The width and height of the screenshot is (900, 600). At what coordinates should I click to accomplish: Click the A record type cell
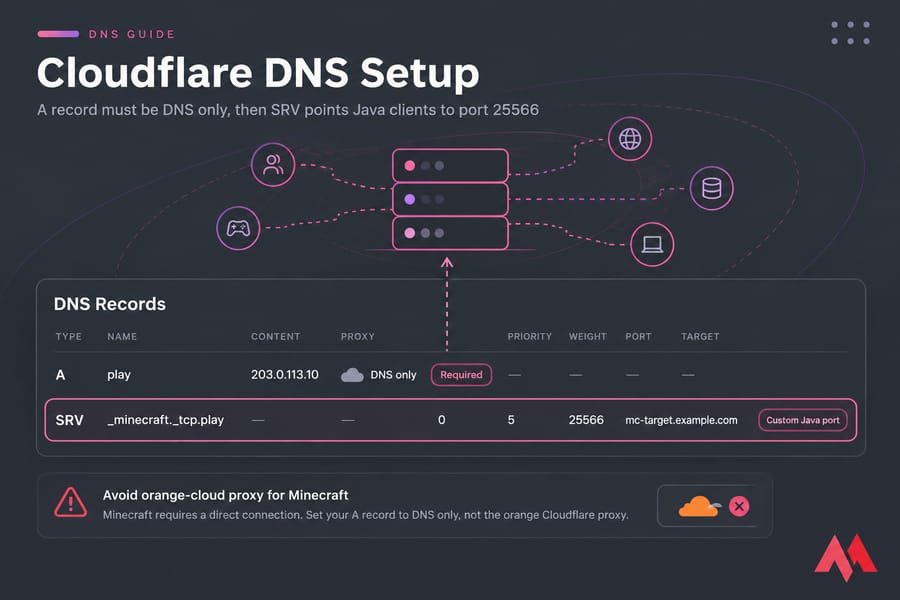click(x=60, y=376)
